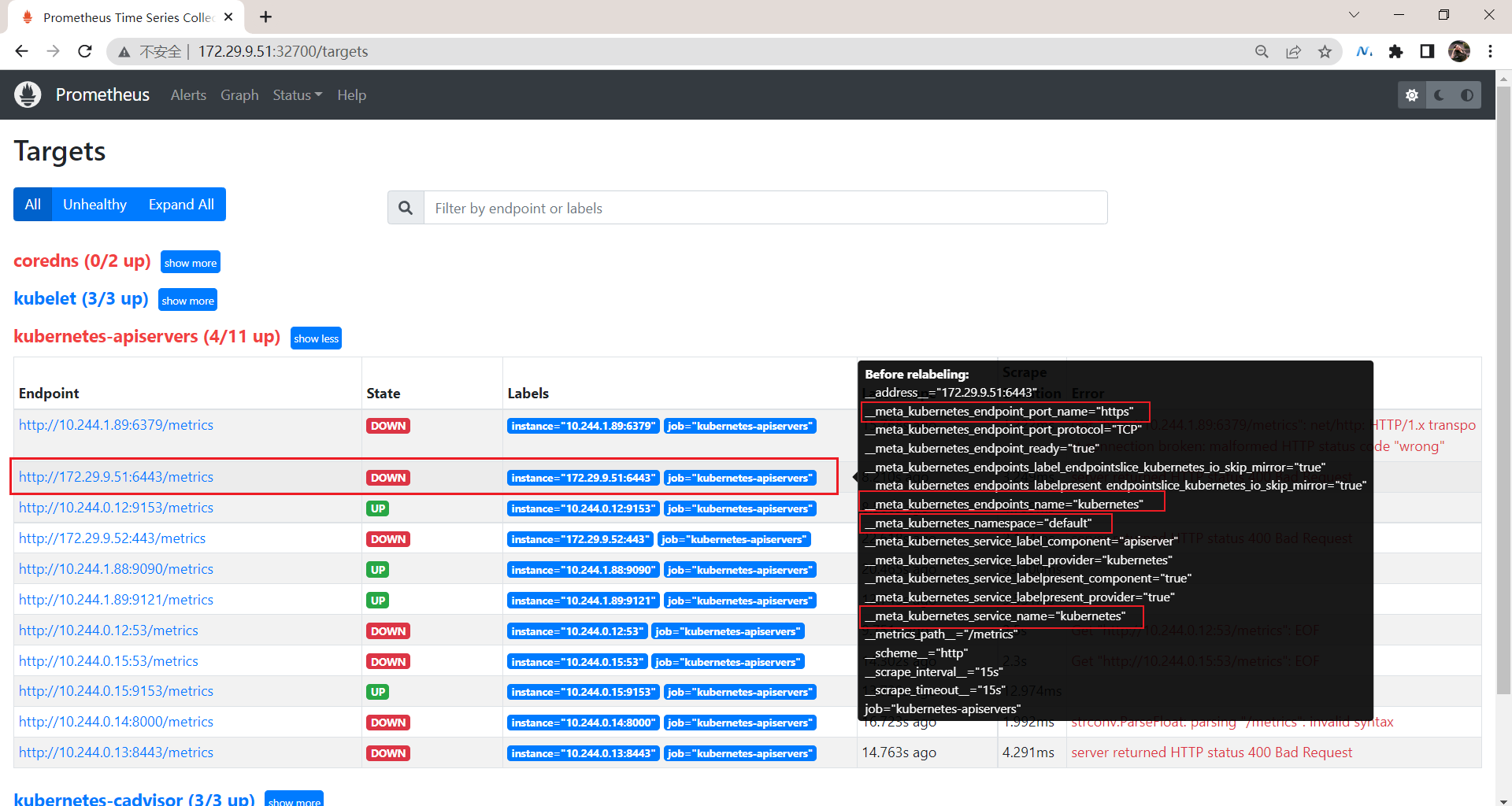1512x806 pixels.
Task: Click the Prometheus flame logo icon
Action: tap(28, 94)
